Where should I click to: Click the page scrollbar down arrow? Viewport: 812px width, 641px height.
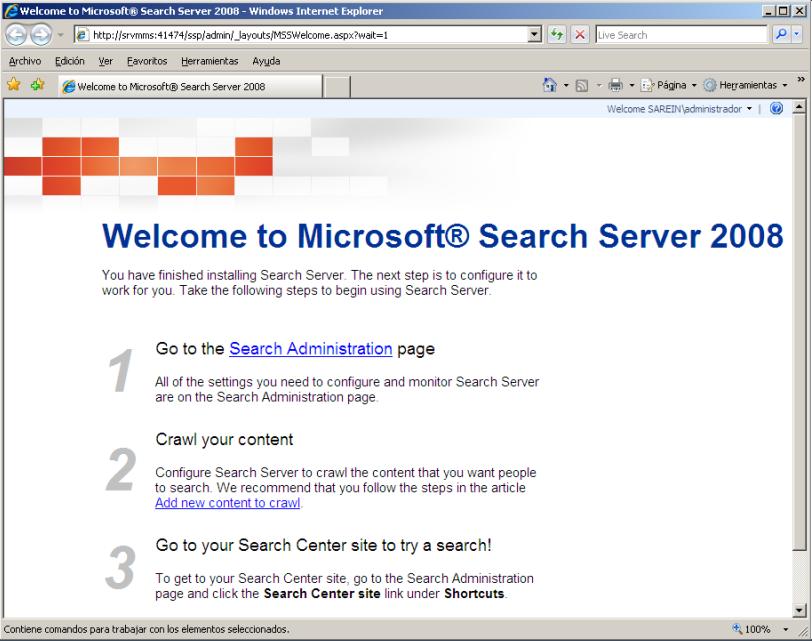(x=799, y=610)
